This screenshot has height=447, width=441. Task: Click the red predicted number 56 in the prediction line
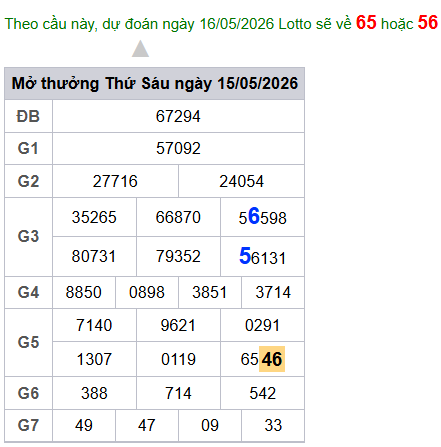point(428,22)
